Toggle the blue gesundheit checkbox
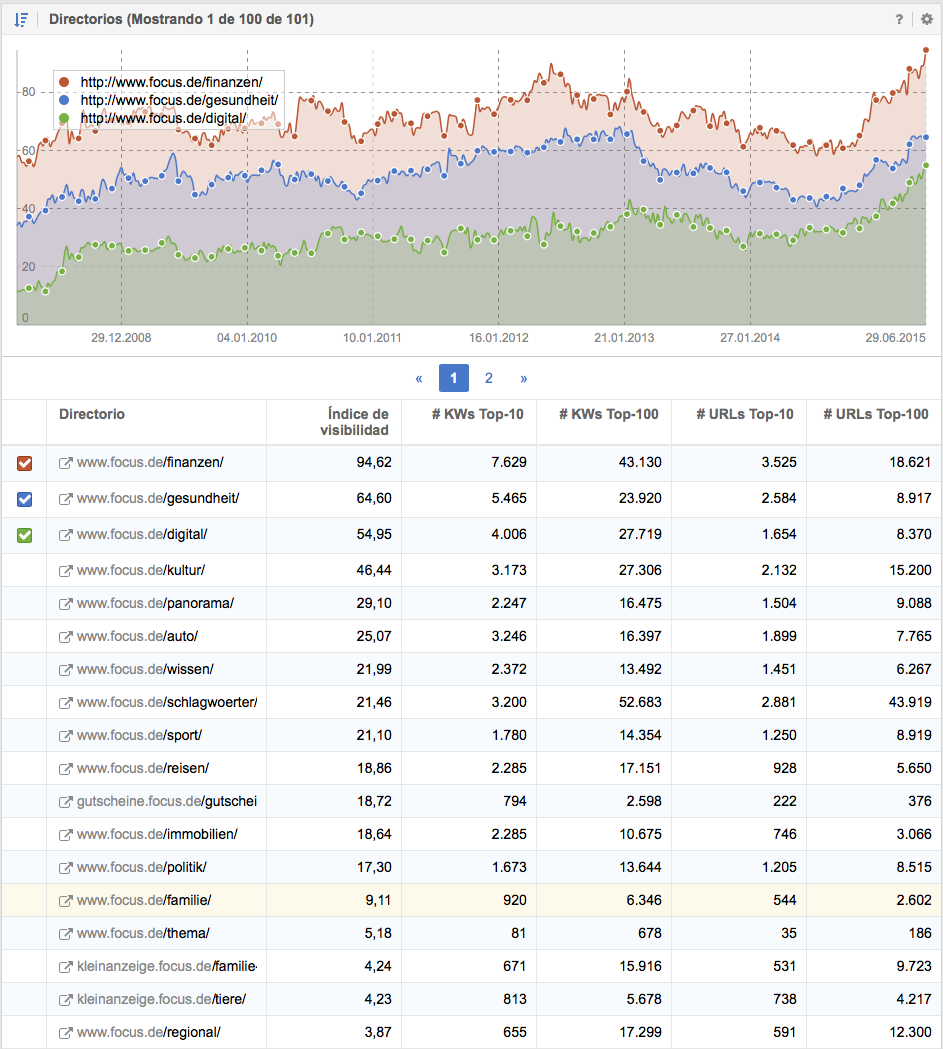 25,499
